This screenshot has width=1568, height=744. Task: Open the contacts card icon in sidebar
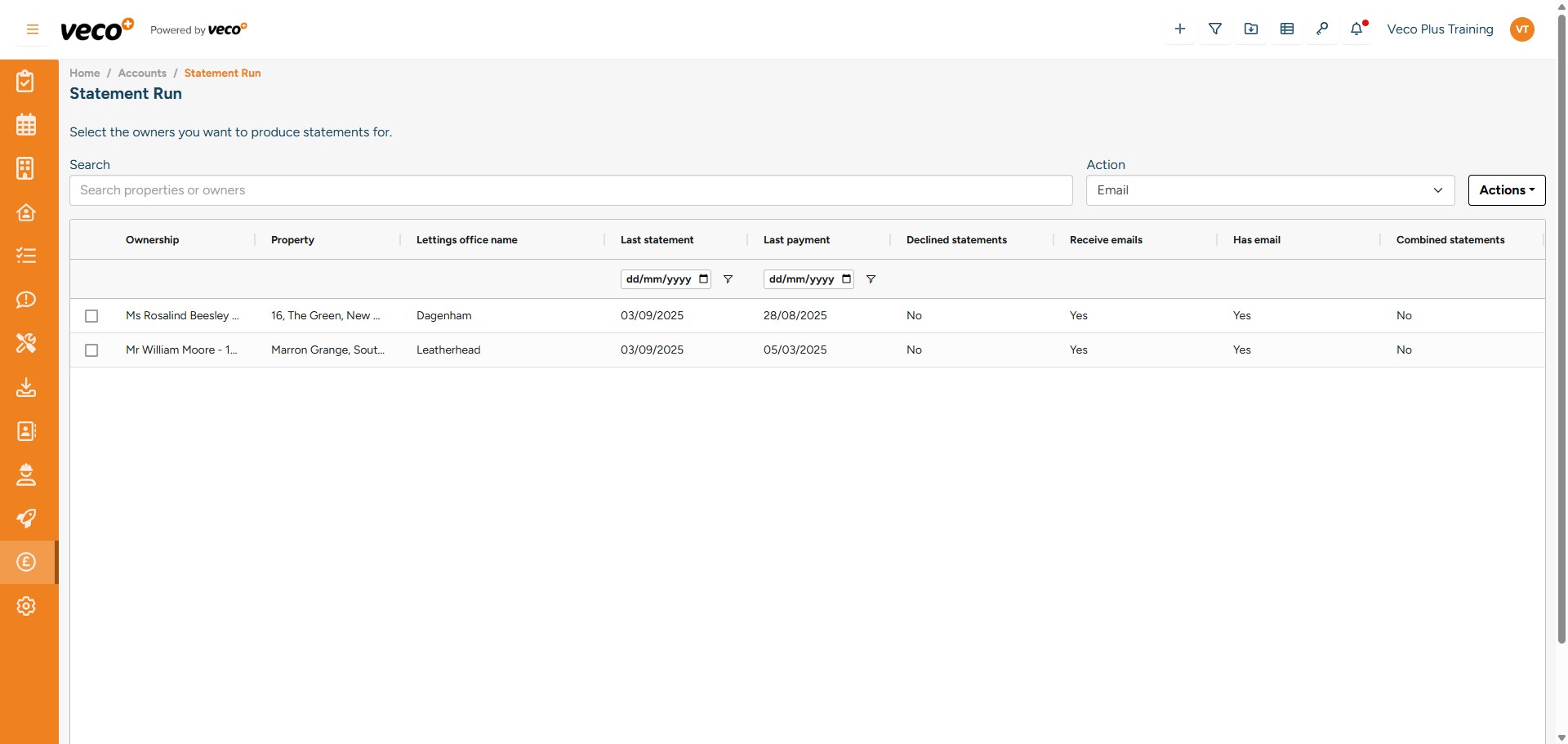[26, 431]
